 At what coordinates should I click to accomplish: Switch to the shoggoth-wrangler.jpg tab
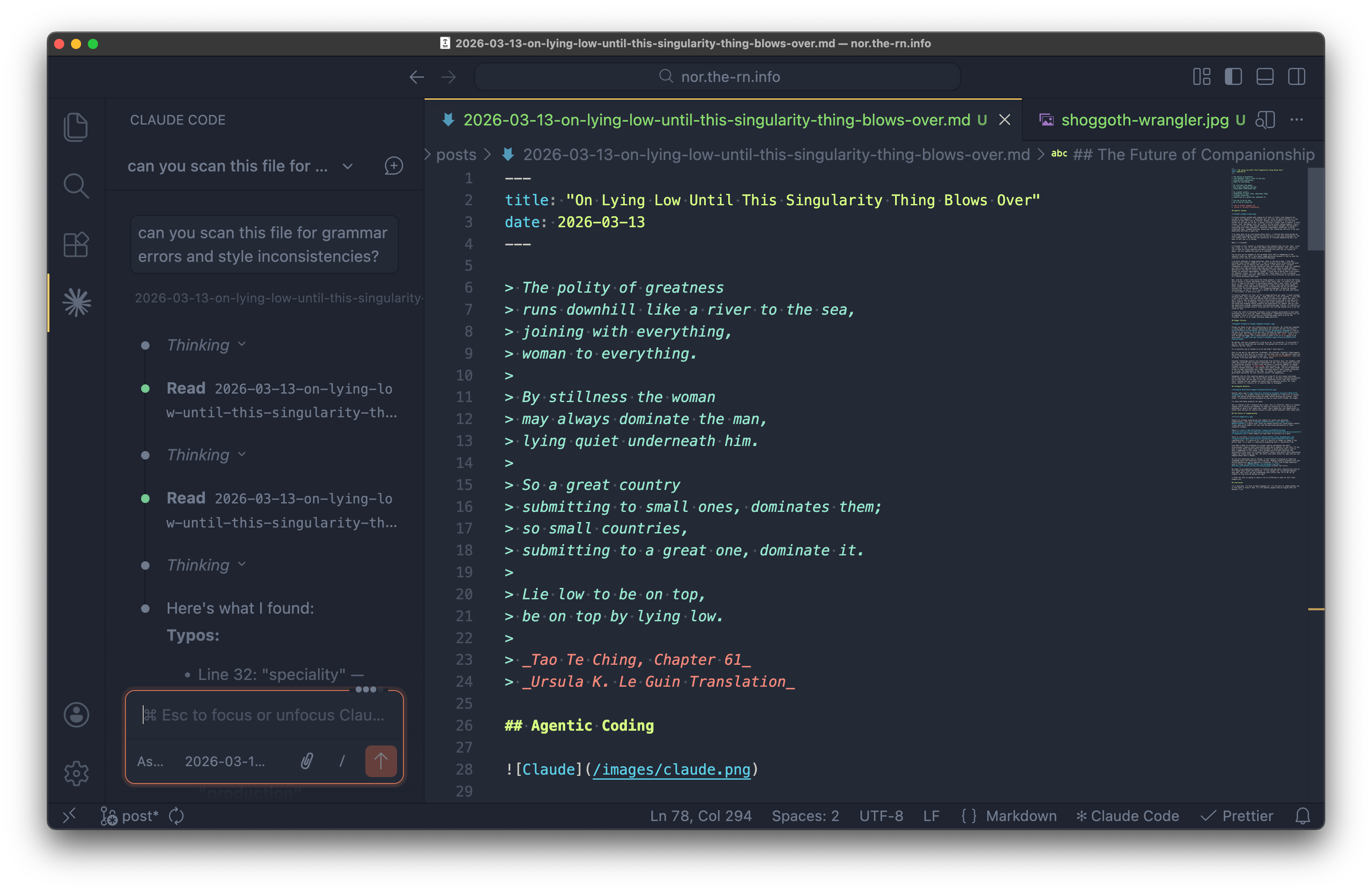pos(1144,120)
